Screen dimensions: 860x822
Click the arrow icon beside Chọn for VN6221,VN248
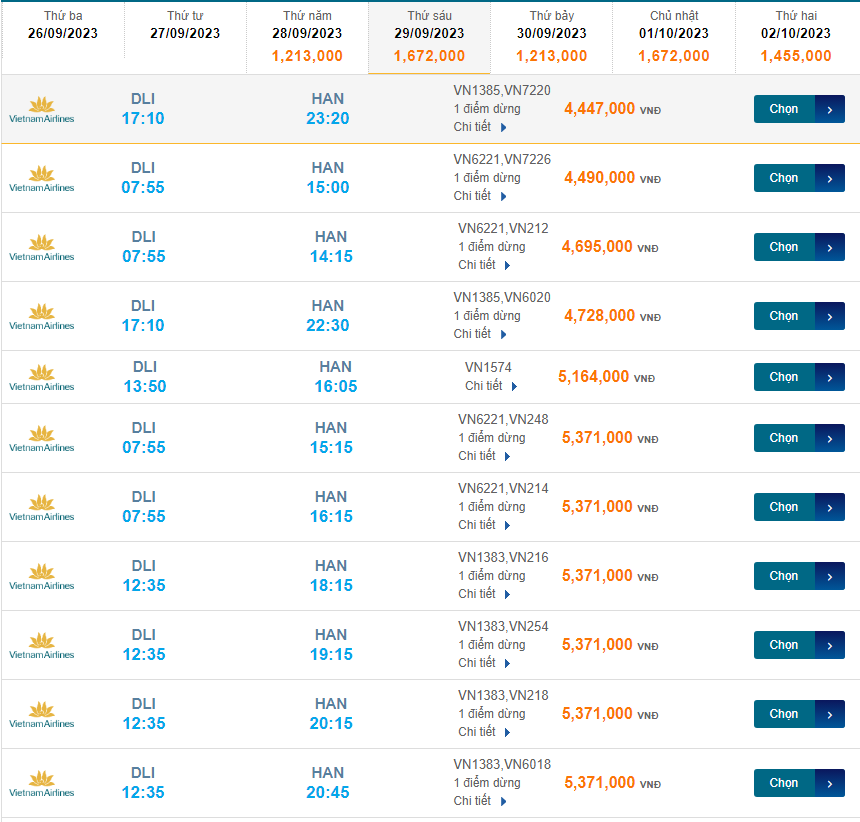click(829, 438)
